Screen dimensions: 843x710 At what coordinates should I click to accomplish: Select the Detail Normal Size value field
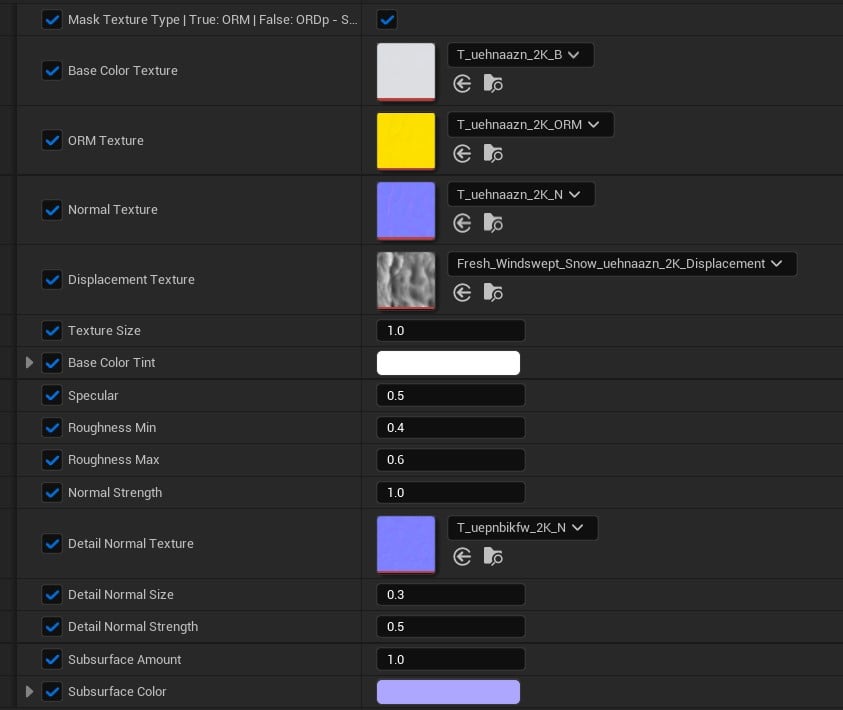[x=451, y=594]
